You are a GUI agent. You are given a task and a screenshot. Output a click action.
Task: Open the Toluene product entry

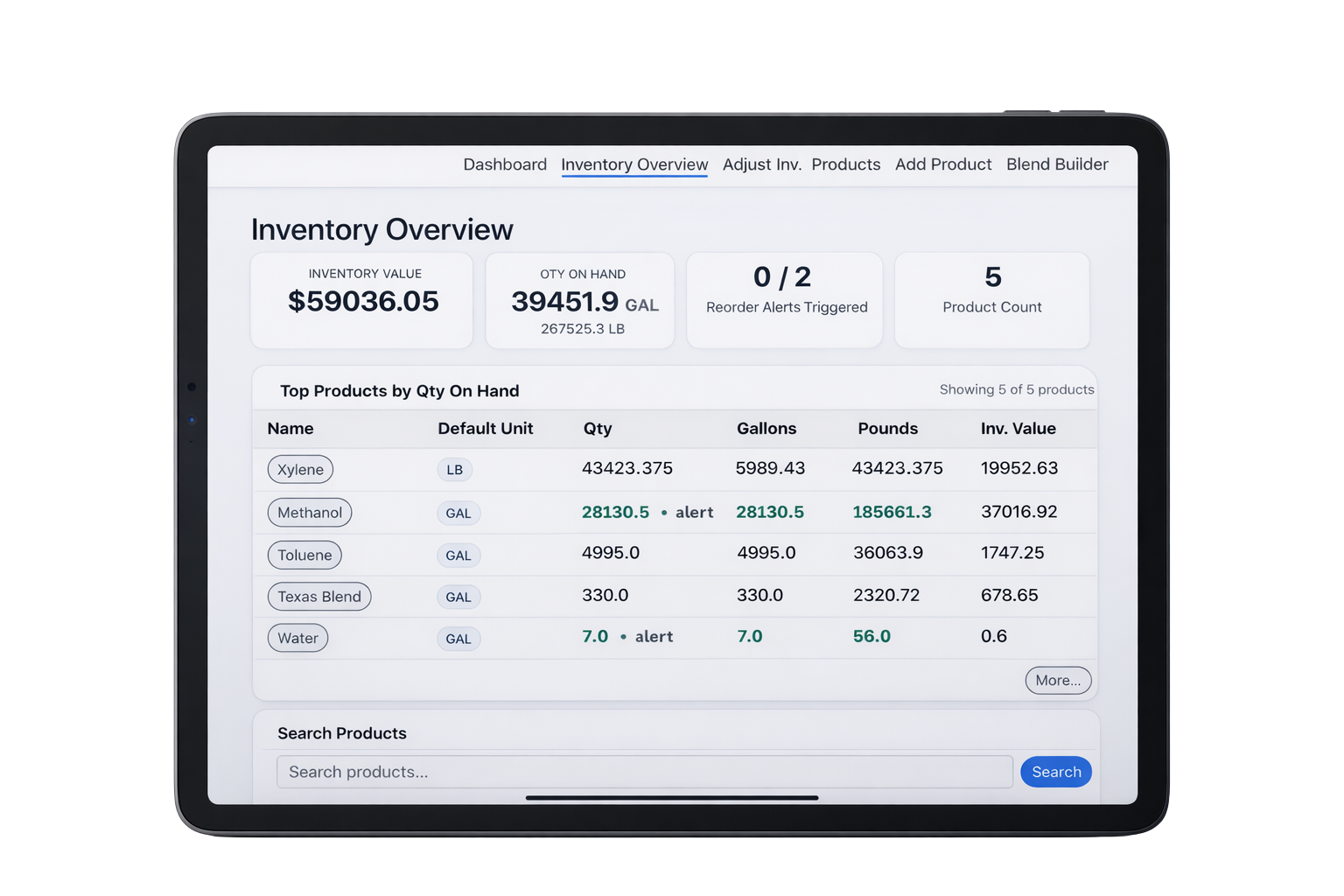click(x=304, y=555)
